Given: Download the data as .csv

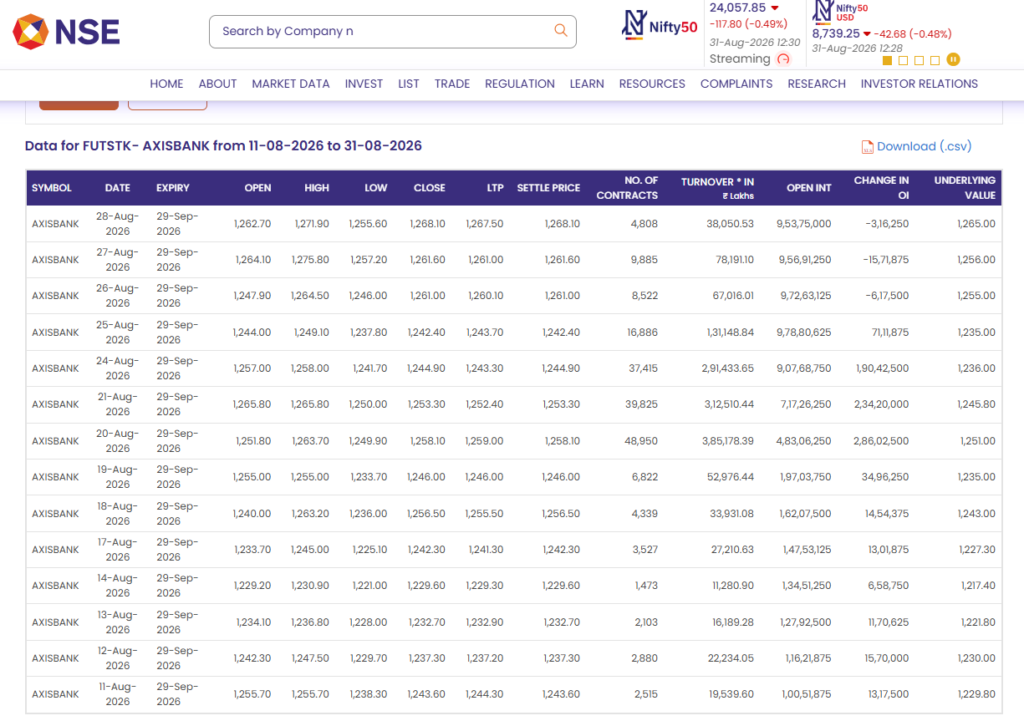Looking at the screenshot, I should click(923, 146).
